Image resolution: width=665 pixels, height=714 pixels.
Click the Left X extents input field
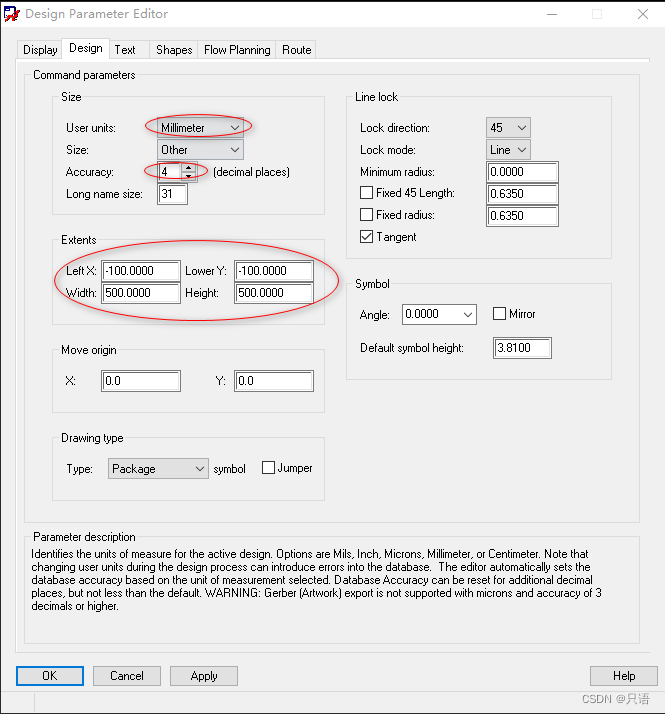pos(141,272)
